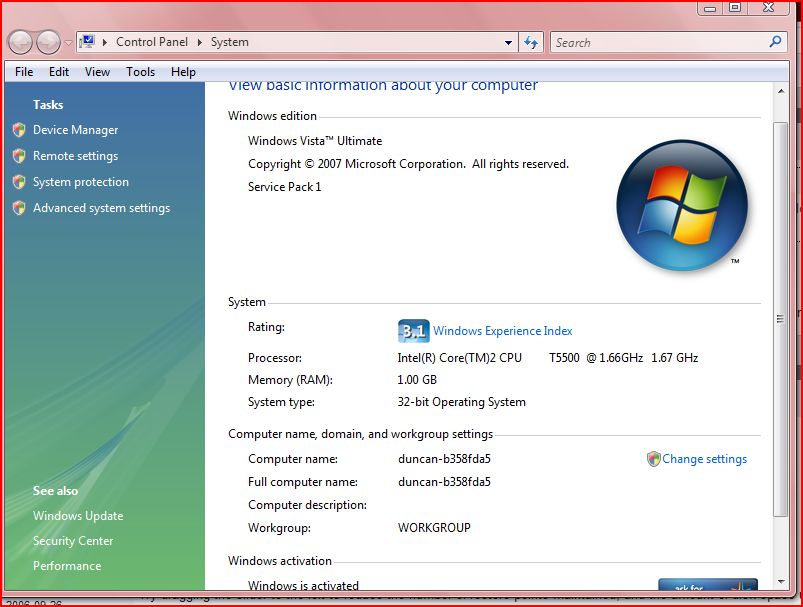Screen dimensions: 803x607
Task: Click the vertical scrollbar up arrow
Action: (780, 91)
